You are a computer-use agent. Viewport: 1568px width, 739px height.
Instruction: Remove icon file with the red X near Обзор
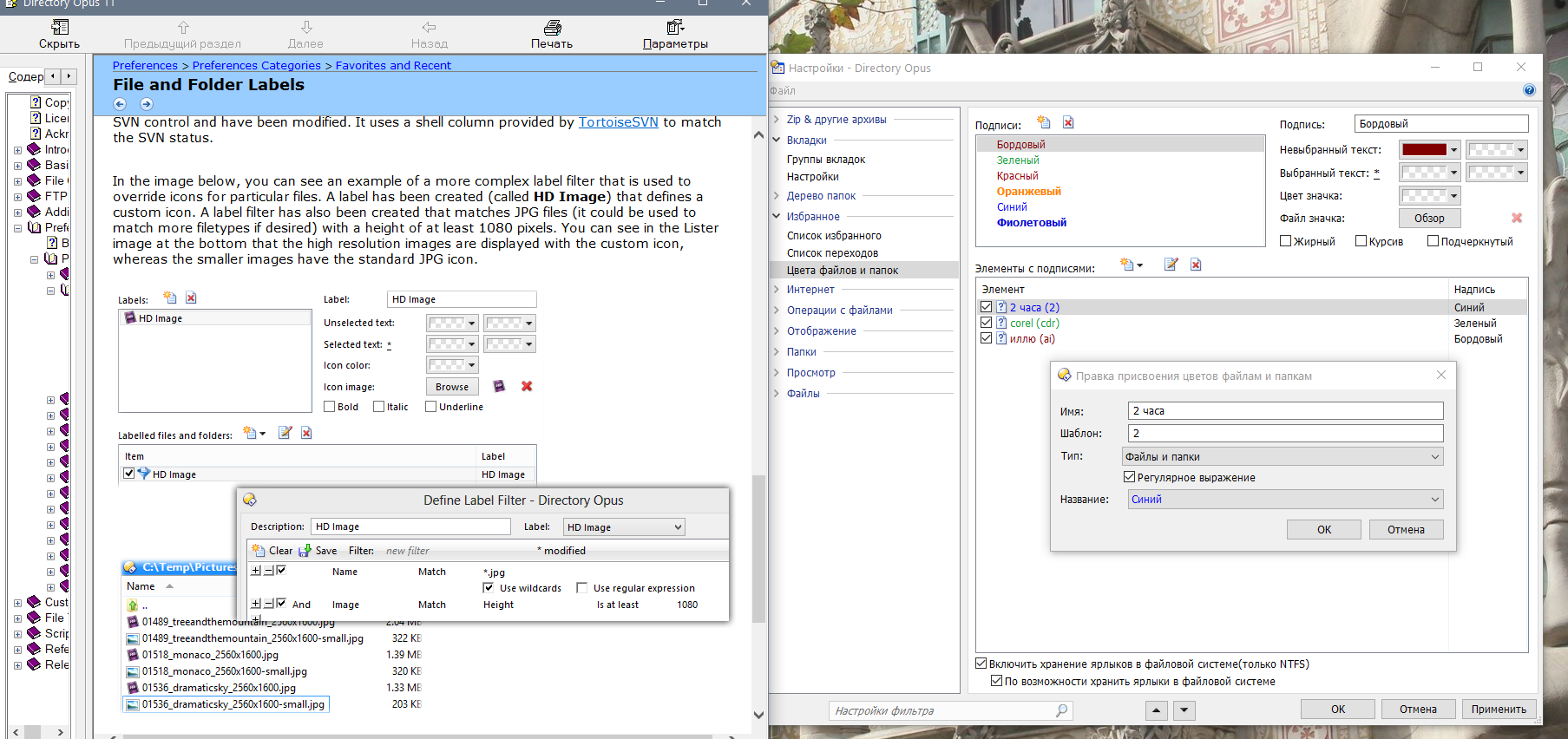click(x=1517, y=218)
